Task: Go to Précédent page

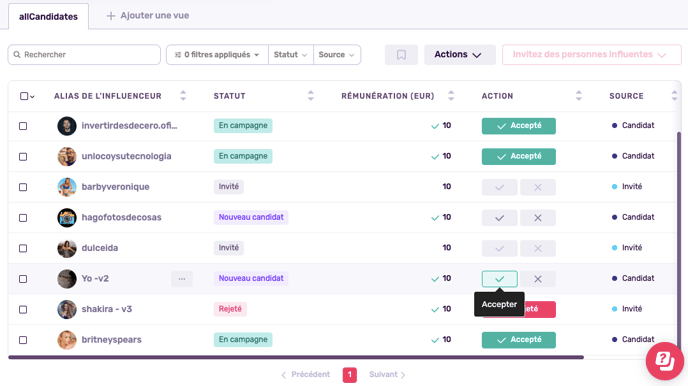Action: coord(305,375)
